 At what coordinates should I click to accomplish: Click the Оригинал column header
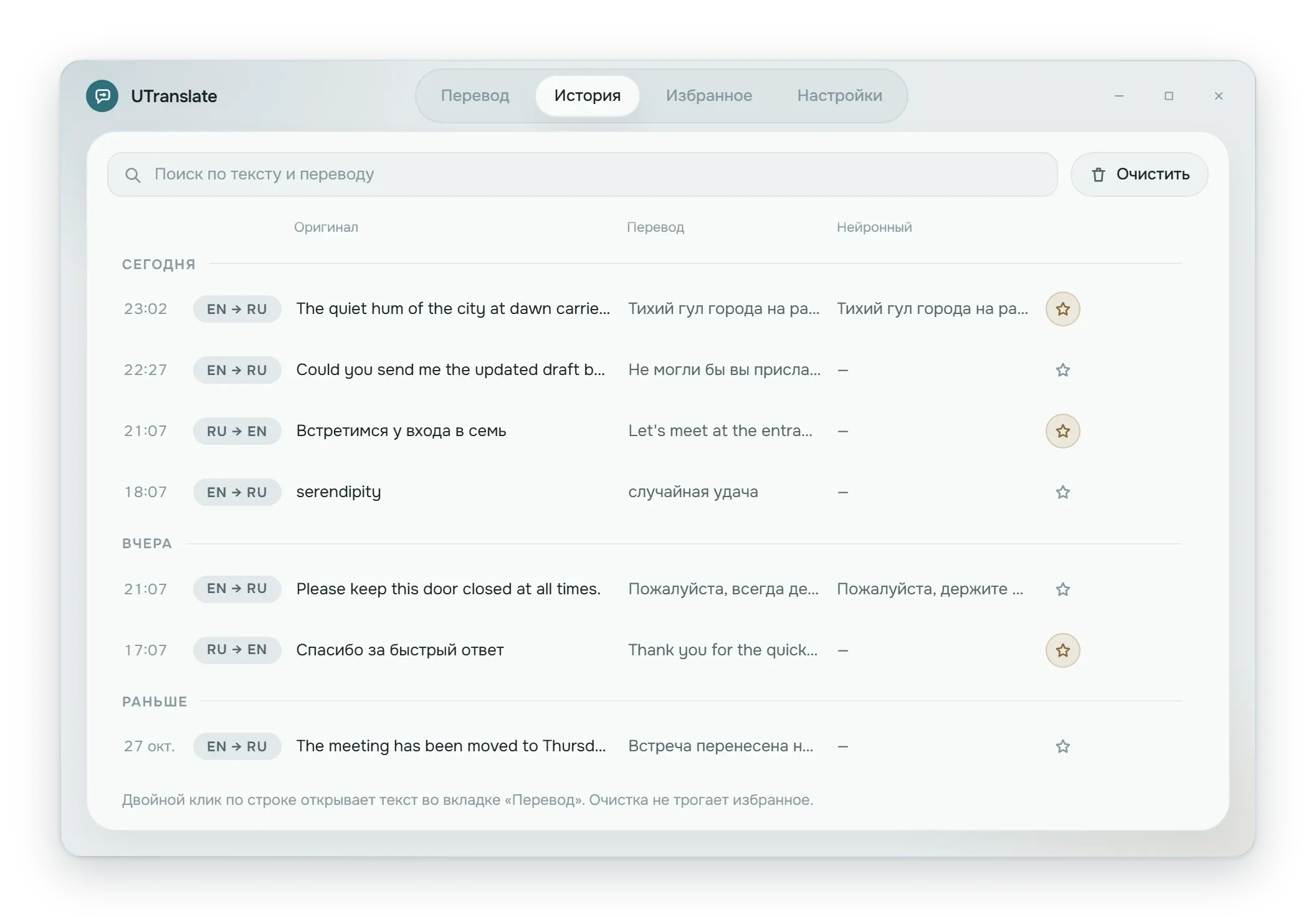coord(326,227)
